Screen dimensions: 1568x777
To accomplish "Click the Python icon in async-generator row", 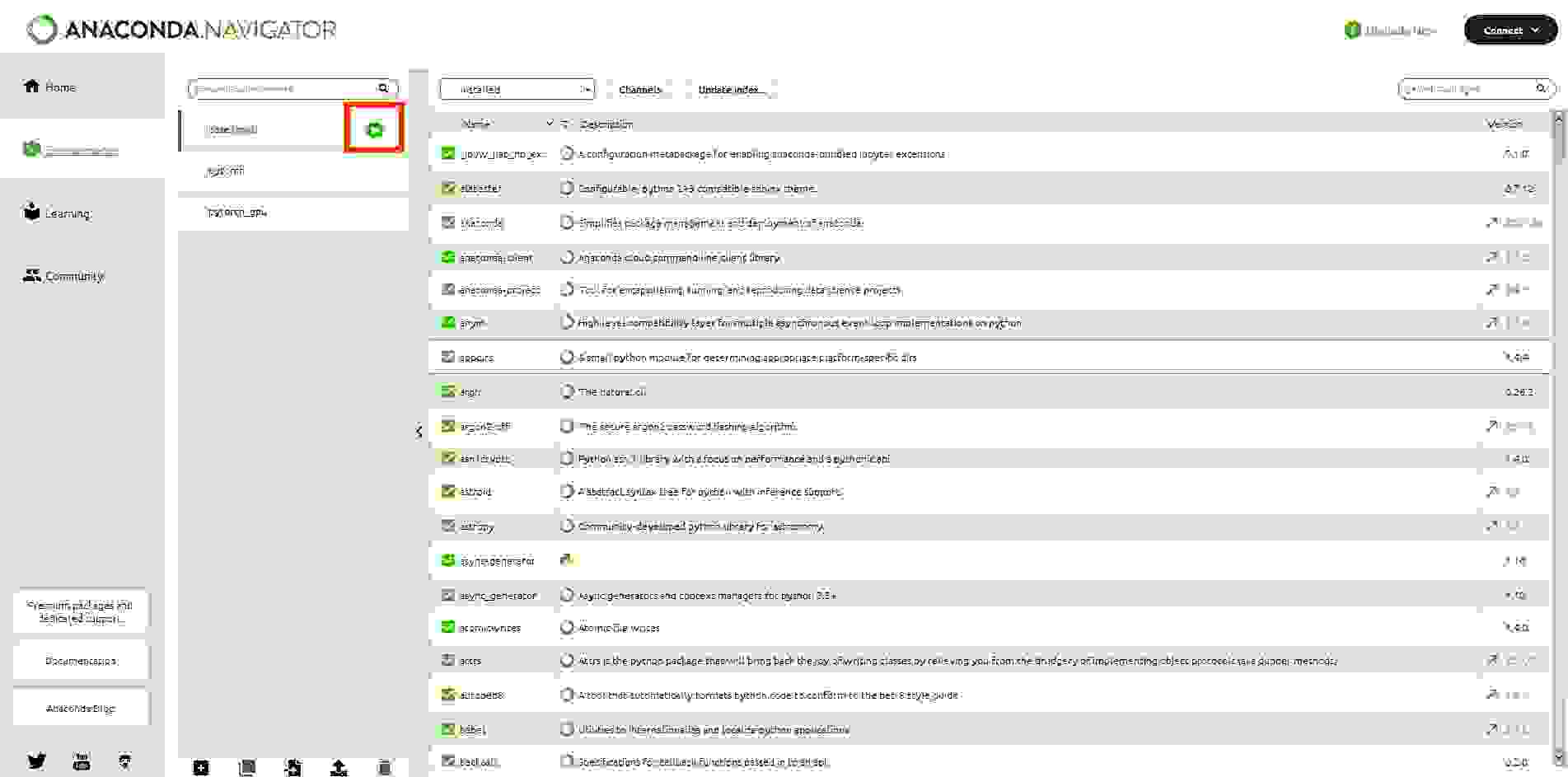I will coord(566,560).
